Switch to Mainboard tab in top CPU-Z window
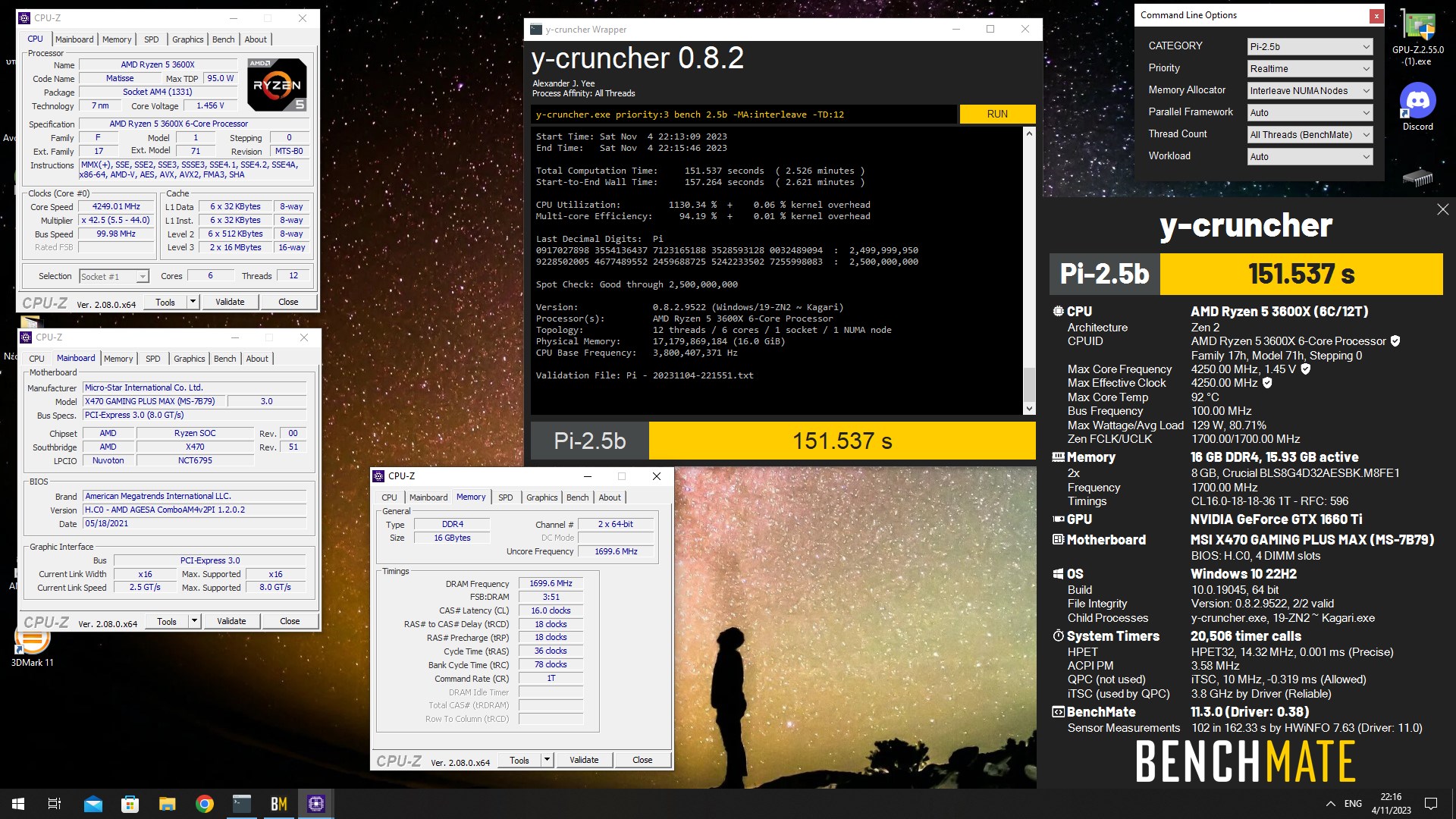The width and height of the screenshot is (1456, 819). coord(74,39)
